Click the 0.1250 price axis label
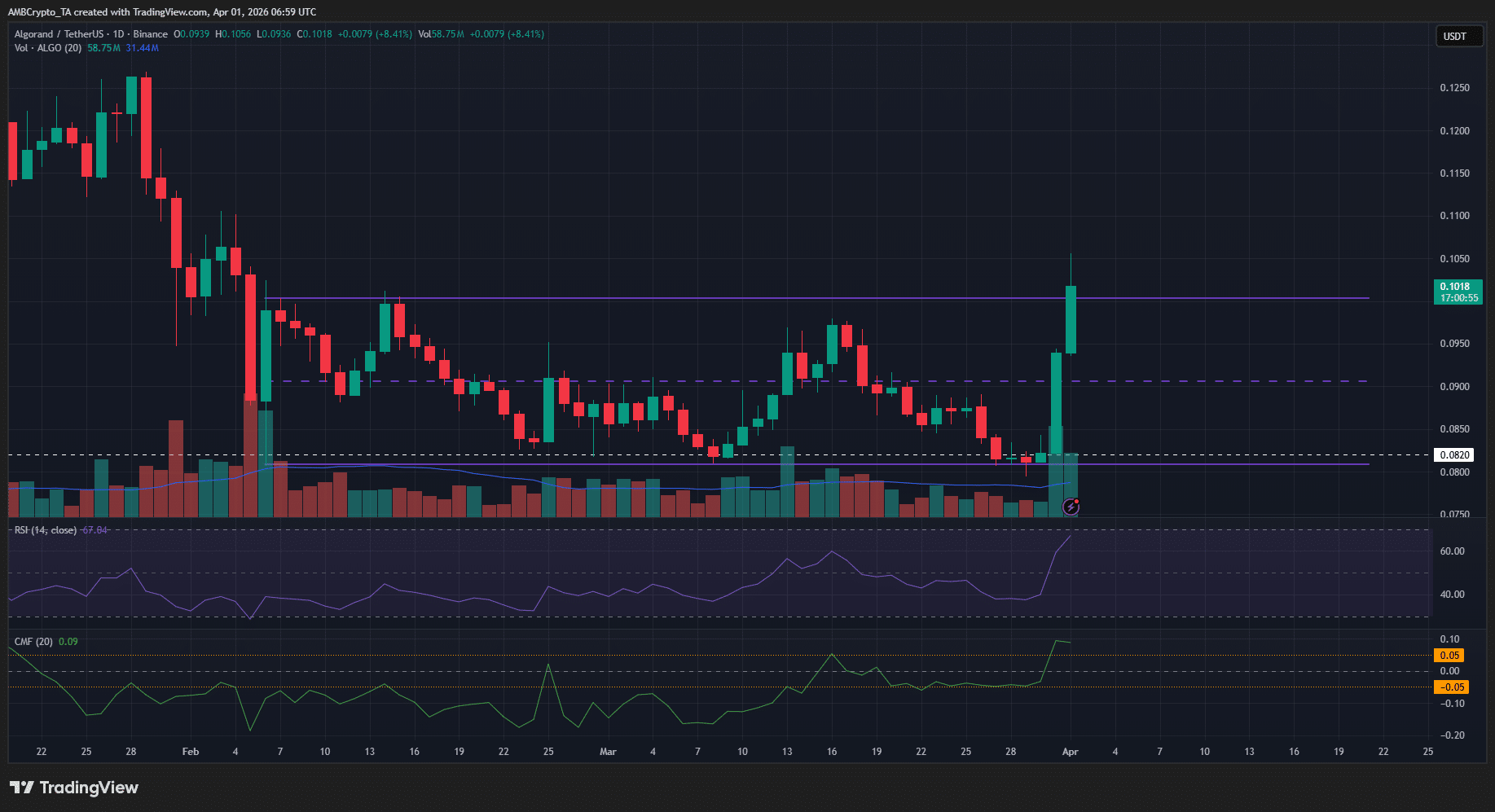This screenshot has width=1495, height=812. click(x=1454, y=88)
